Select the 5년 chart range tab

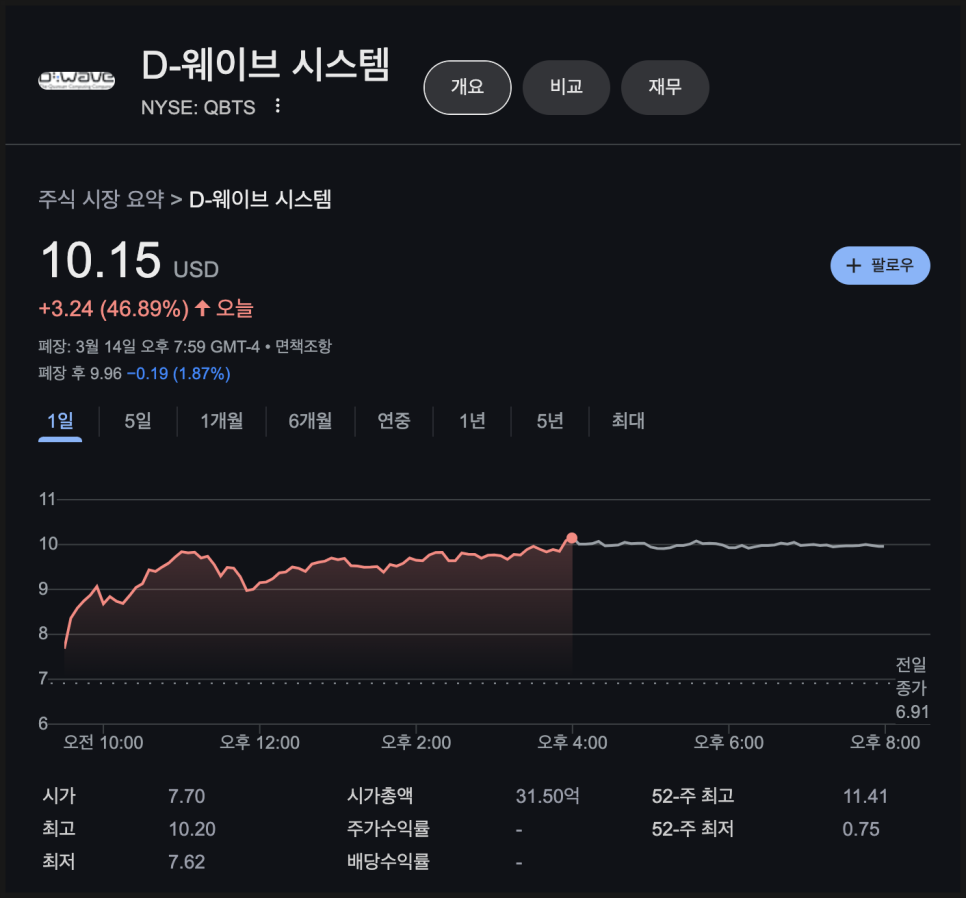[x=550, y=421]
